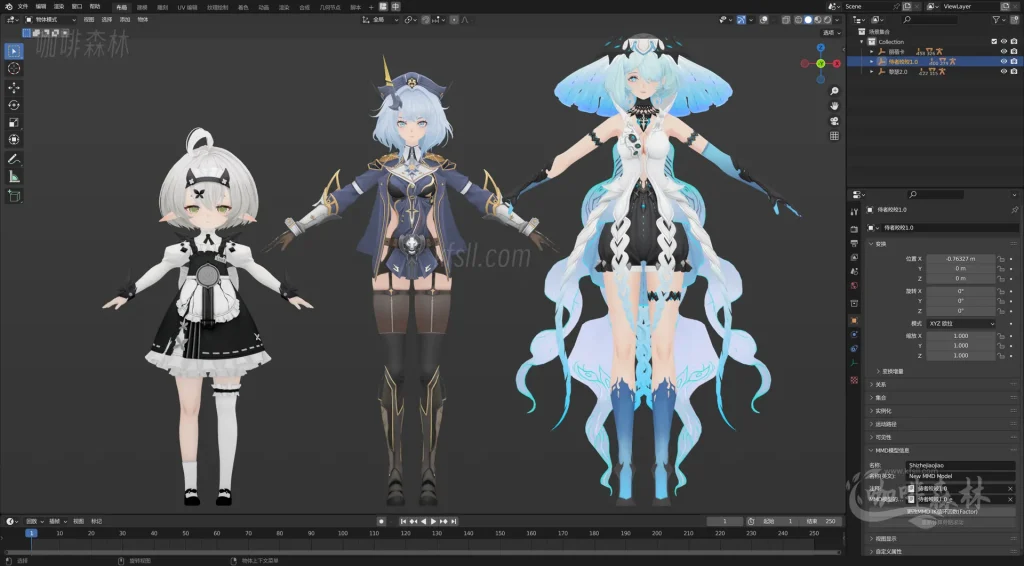Open the viewport shading options dropdown arrow
Screen dimensions: 1024x566
click(837, 20)
